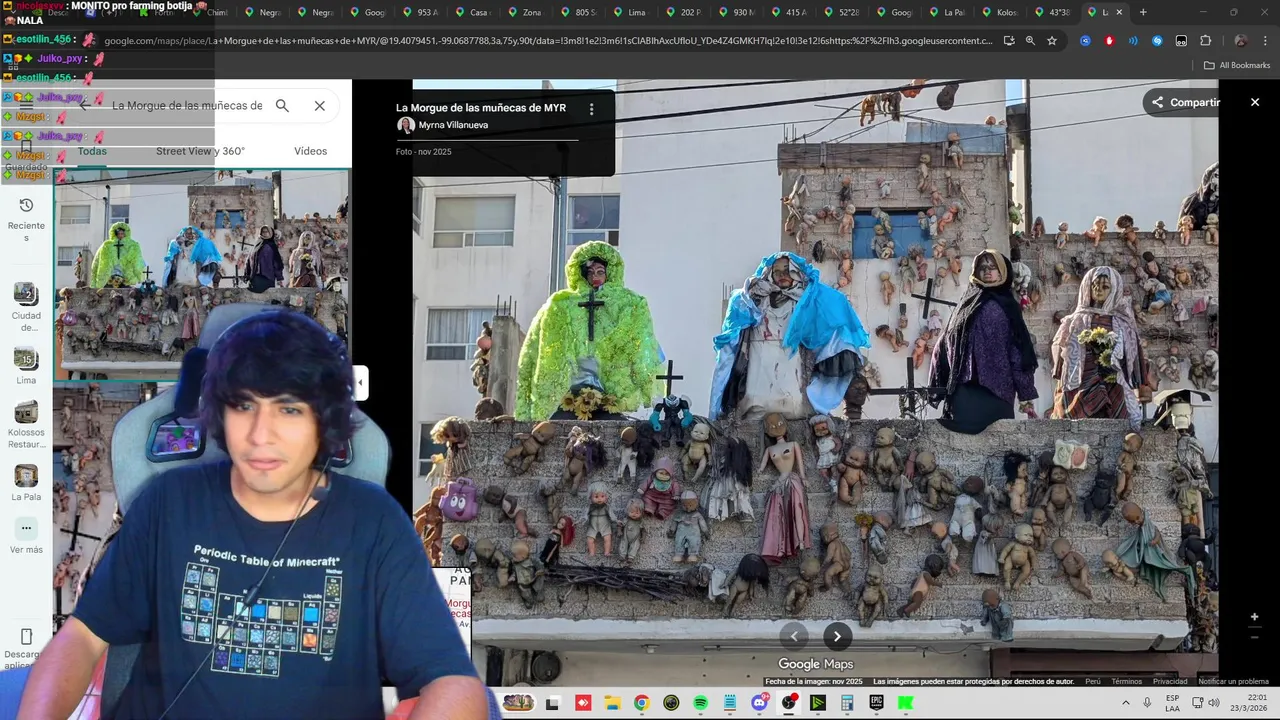Open a new browser tab

1143,12
